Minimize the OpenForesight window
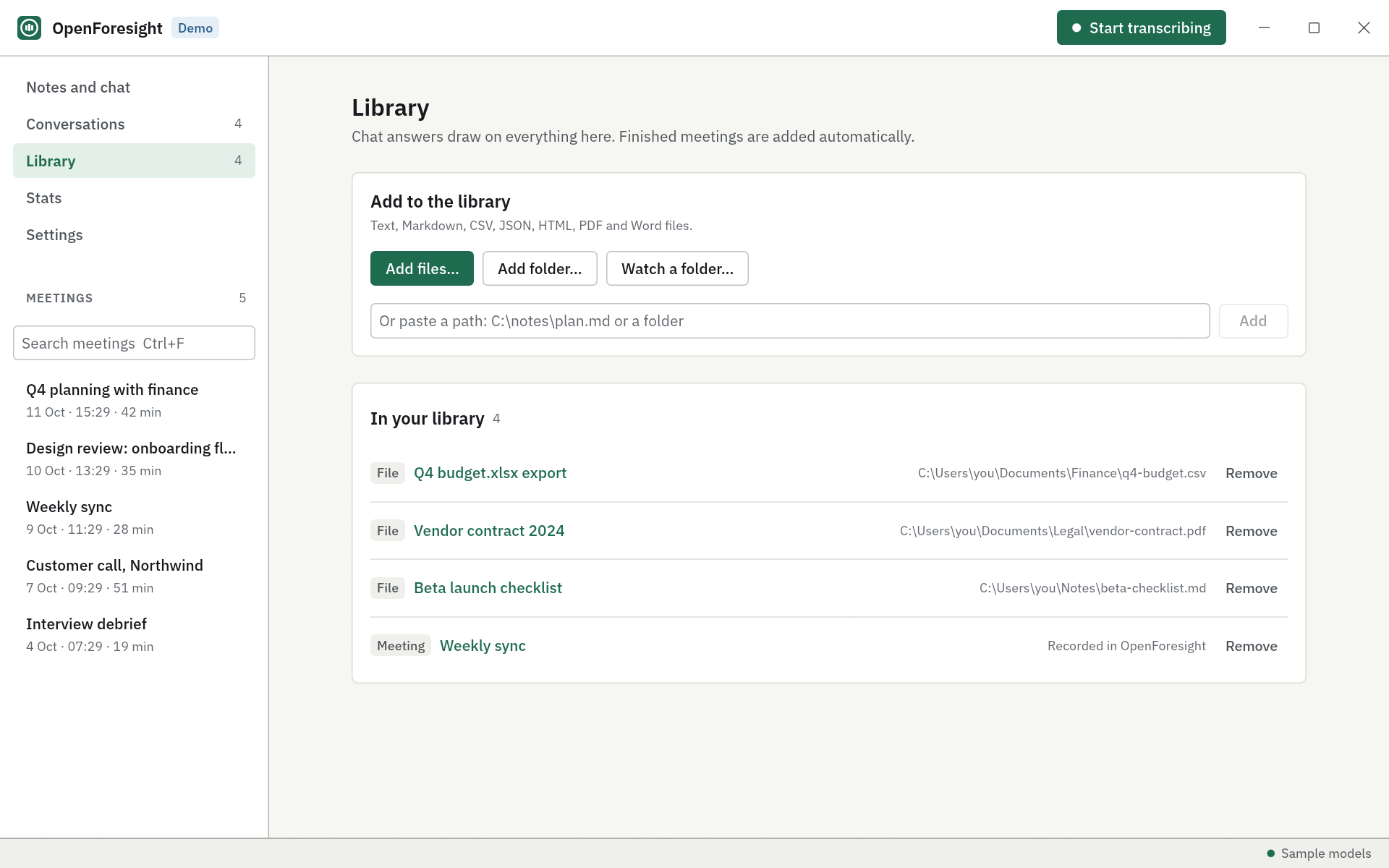The height and width of the screenshot is (868, 1389). (x=1264, y=27)
